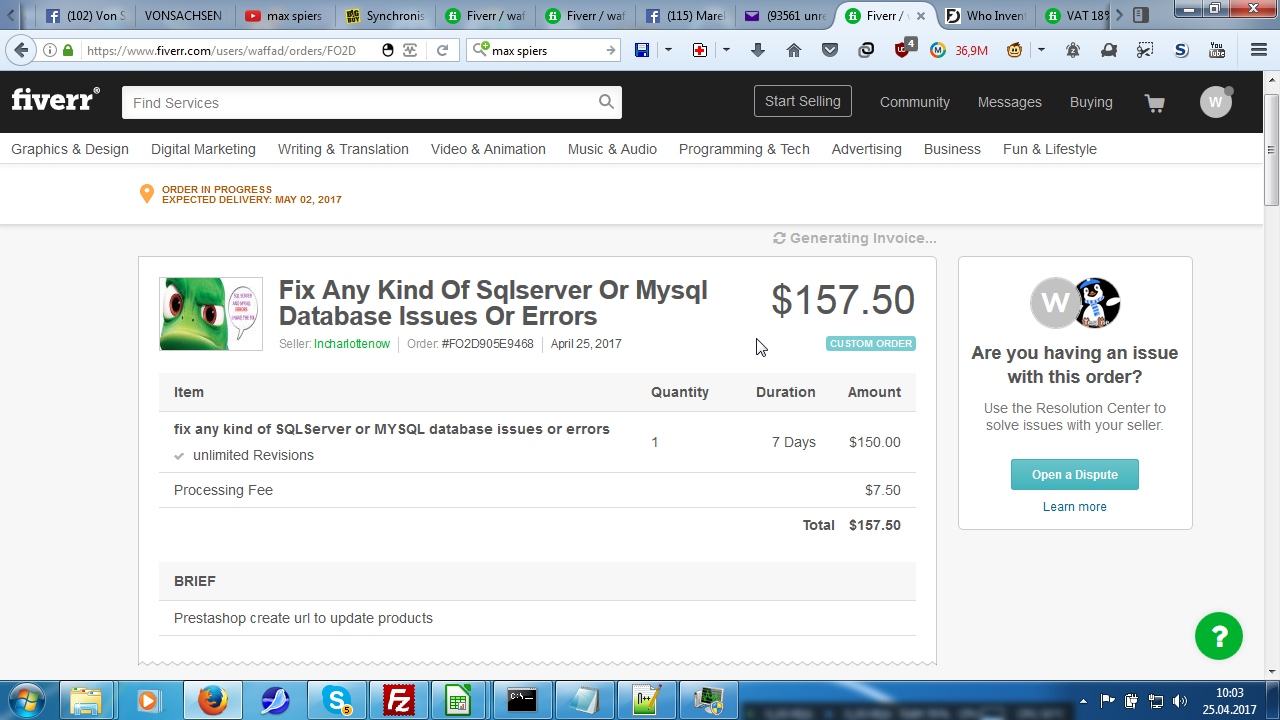This screenshot has height=720, width=1280.
Task: Click the orange location pin icon
Action: pos(147,194)
